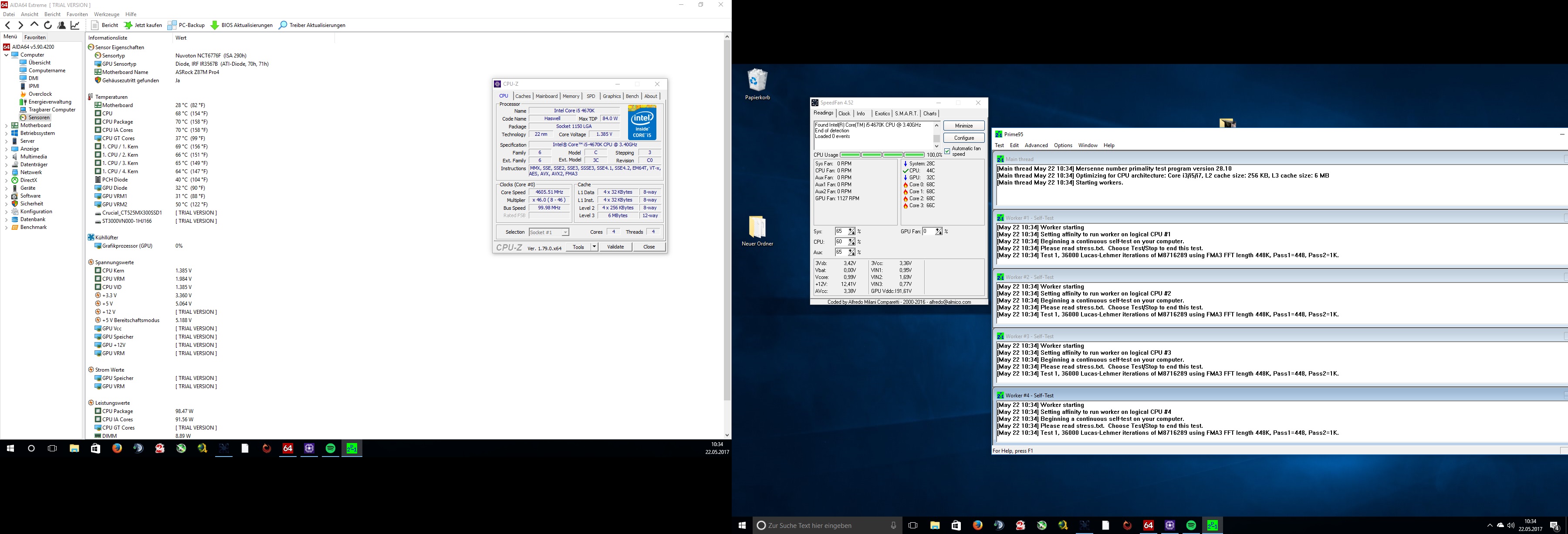This screenshot has height=534, width=1568.
Task: Open CPU-Z Tools dropdown arrow
Action: pyautogui.click(x=594, y=246)
